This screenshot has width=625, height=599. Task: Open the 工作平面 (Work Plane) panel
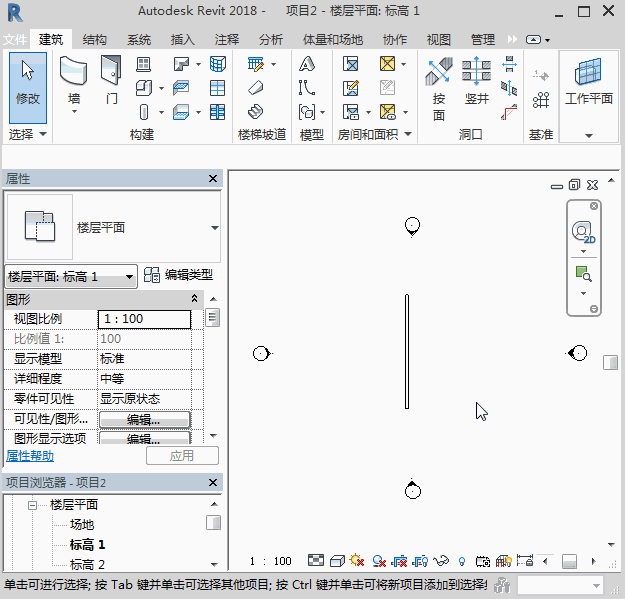pyautogui.click(x=588, y=84)
